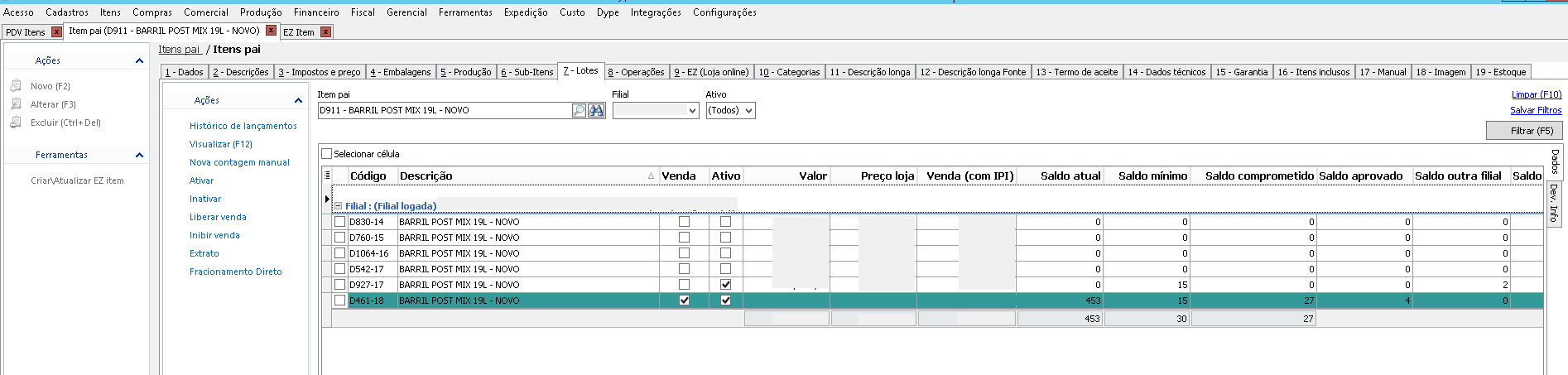
Task: Toggle the Selecionar célula checkbox
Action: [326, 153]
